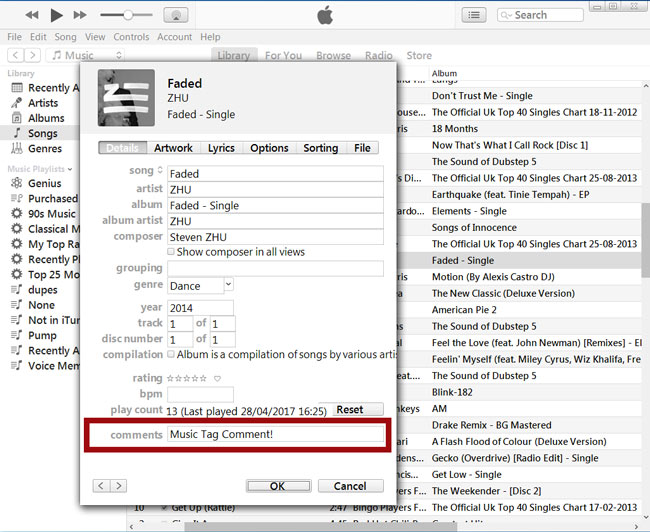The height and width of the screenshot is (532, 650).
Task: Open the Not in iTunes playlist icon
Action: pyautogui.click(x=17, y=320)
